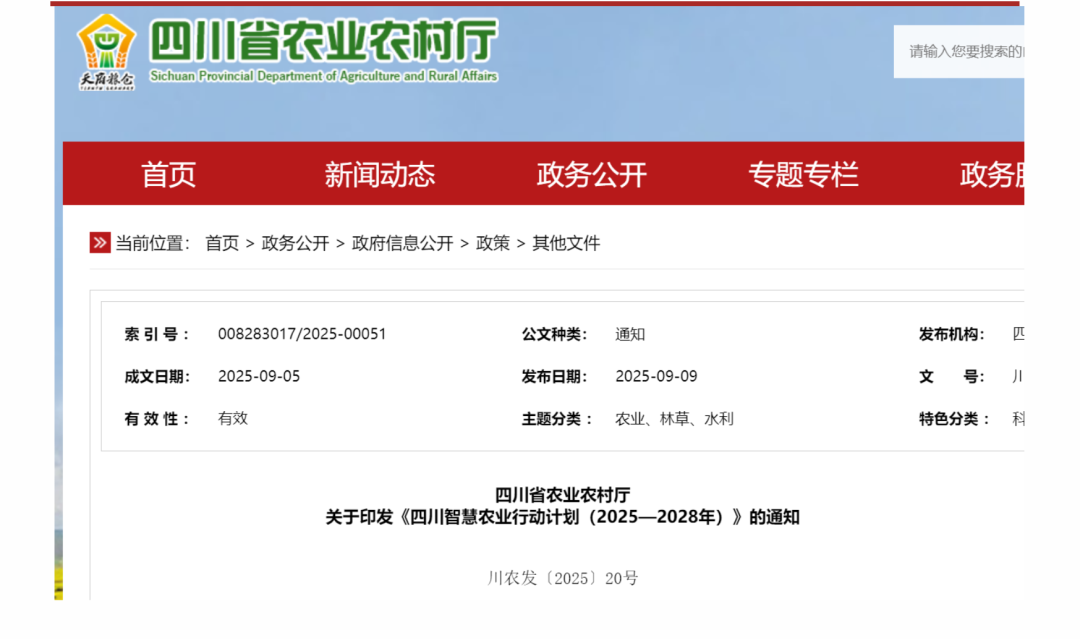Click the 成文日期 value 2025-09-05
This screenshot has width=1080, height=639.
[259, 376]
